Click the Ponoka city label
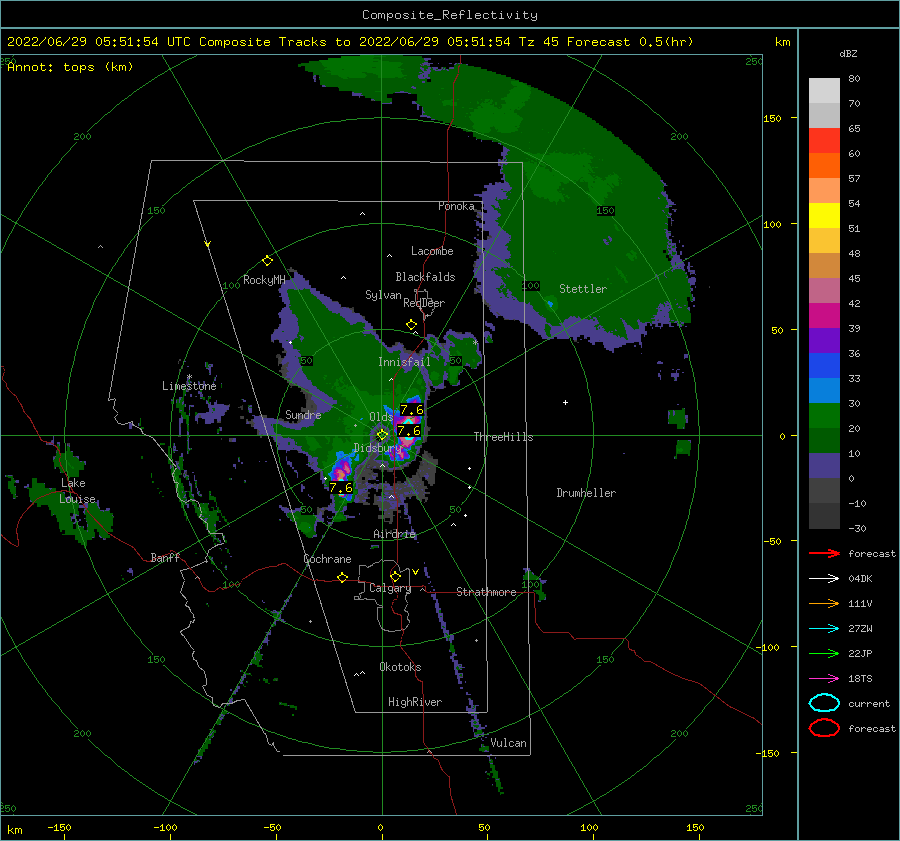This screenshot has width=900, height=841. coord(456,206)
